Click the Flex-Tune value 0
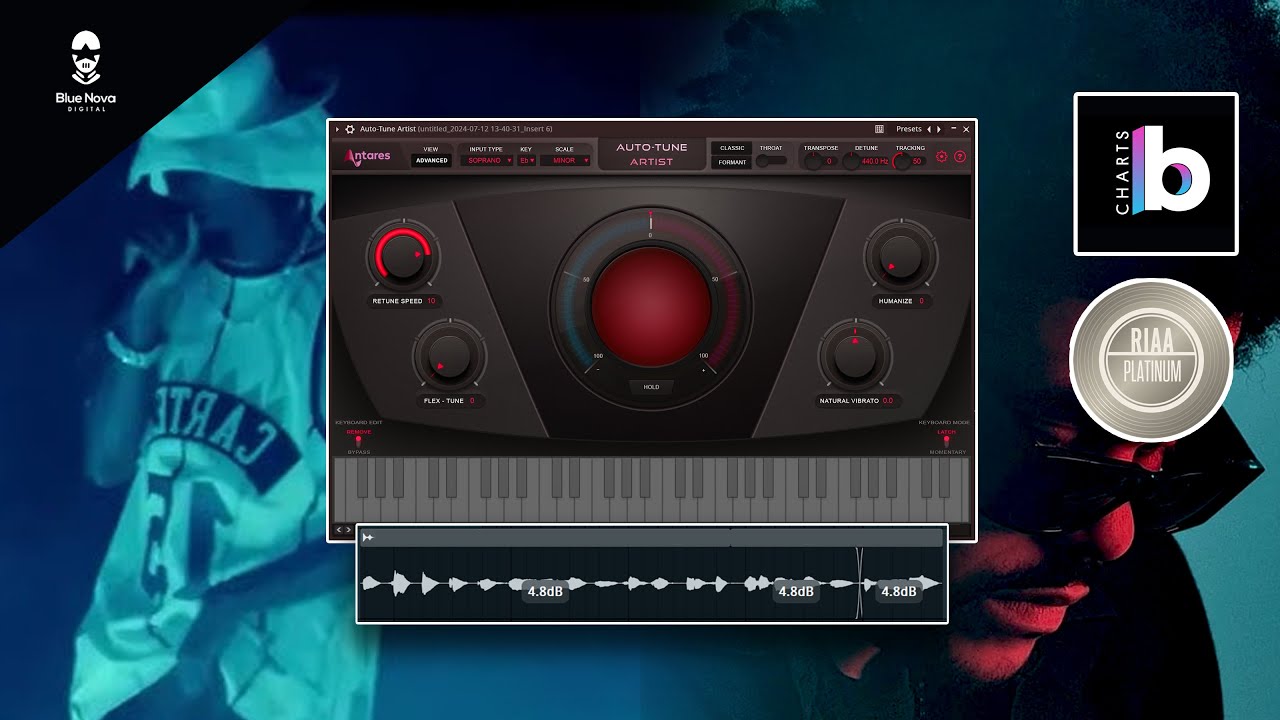Viewport: 1280px width, 720px height. point(472,400)
